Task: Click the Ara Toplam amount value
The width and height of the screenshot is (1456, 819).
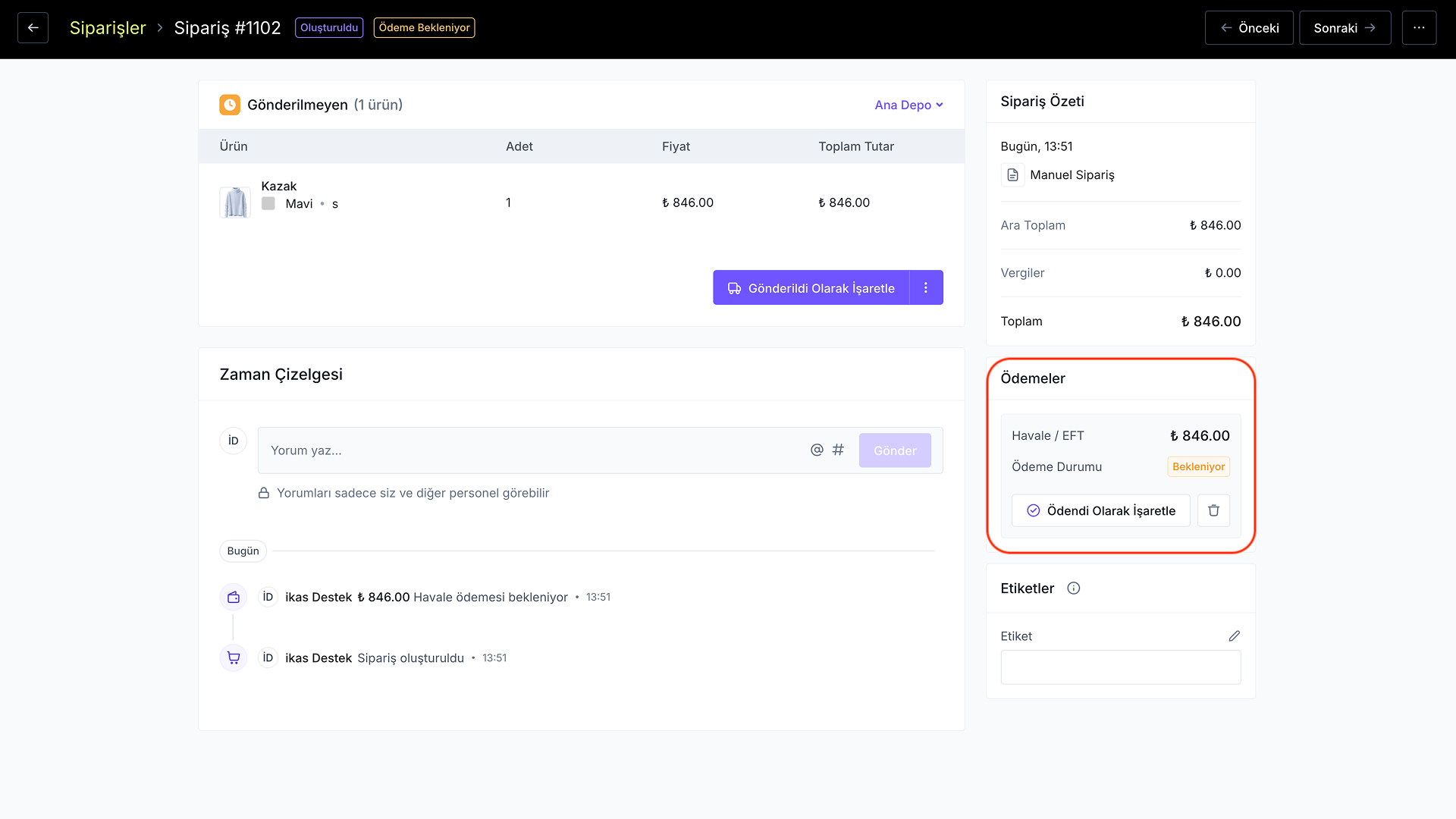Action: 1215,225
